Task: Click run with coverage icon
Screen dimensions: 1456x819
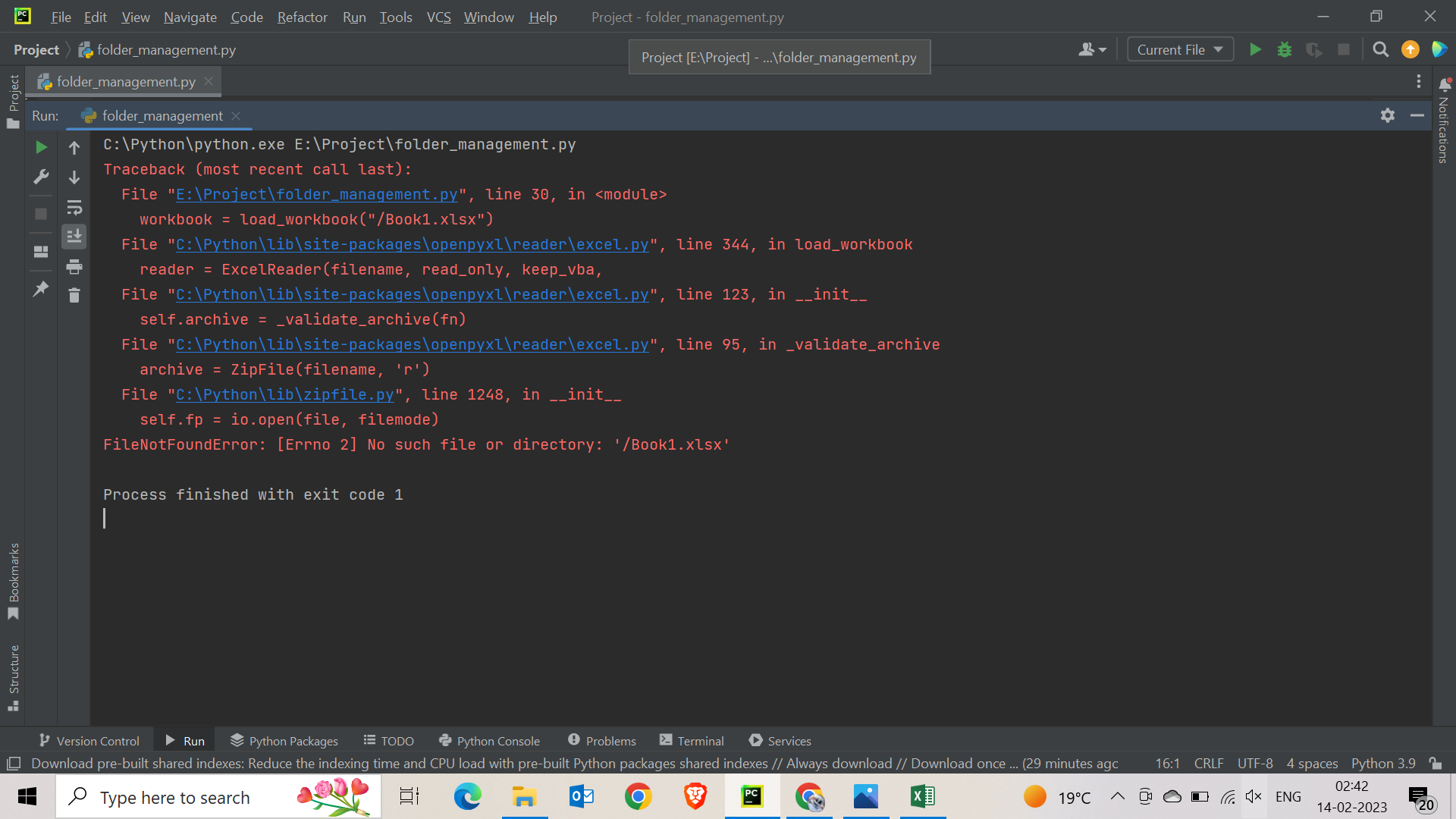Action: click(x=1314, y=49)
